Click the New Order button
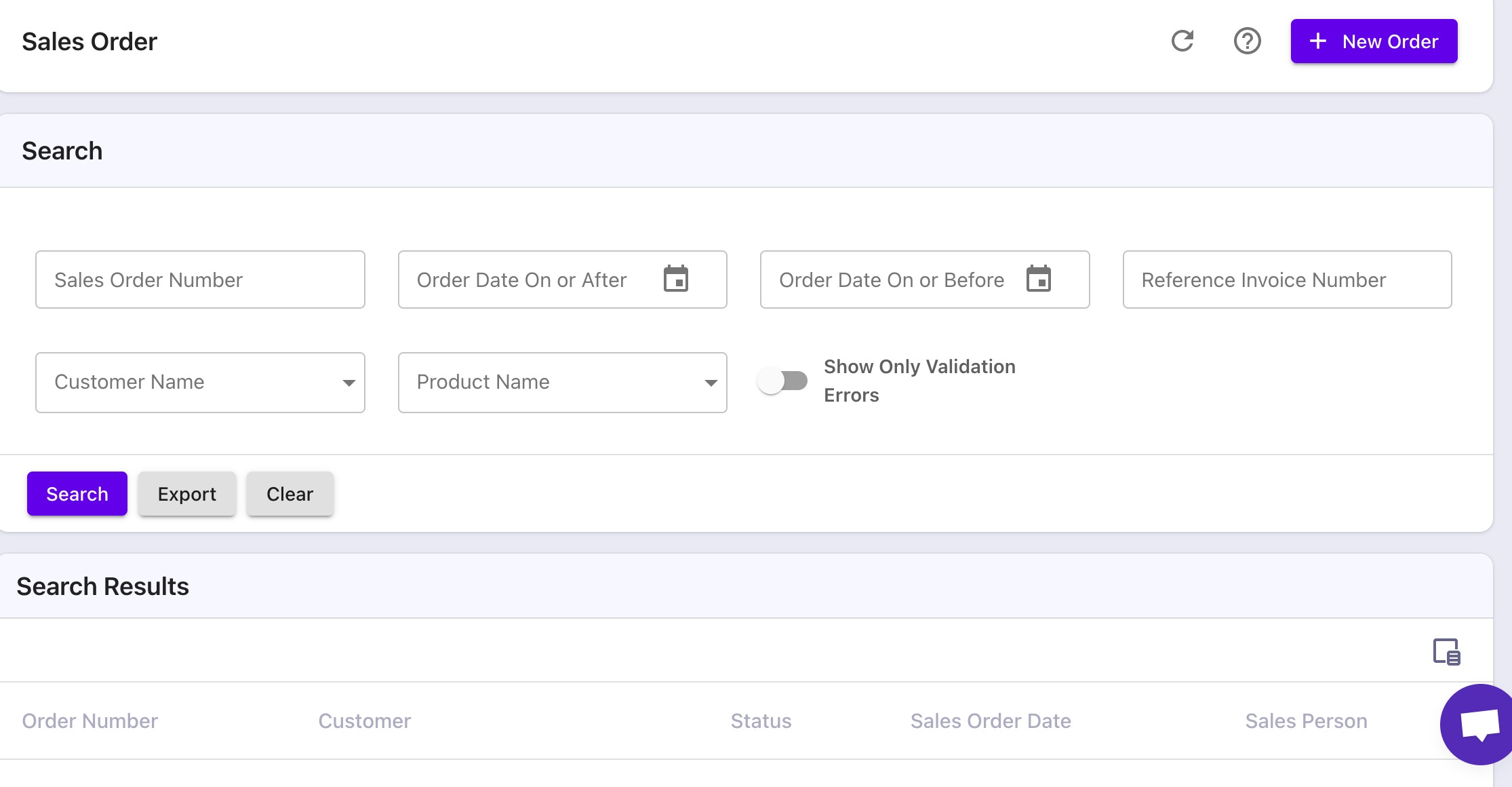The image size is (1512, 787). [x=1374, y=41]
